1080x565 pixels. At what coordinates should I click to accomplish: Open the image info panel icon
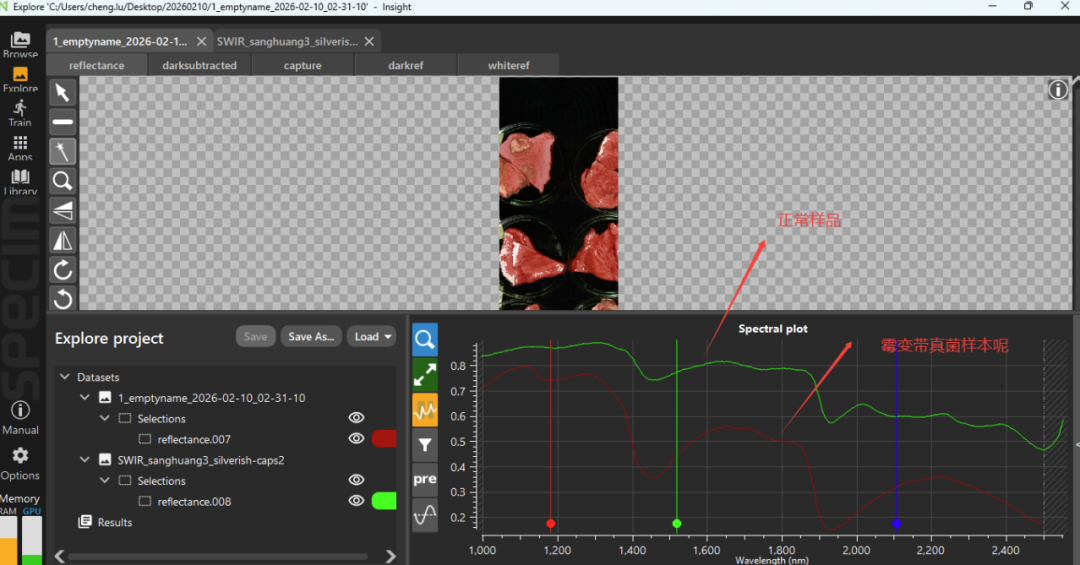(1058, 90)
